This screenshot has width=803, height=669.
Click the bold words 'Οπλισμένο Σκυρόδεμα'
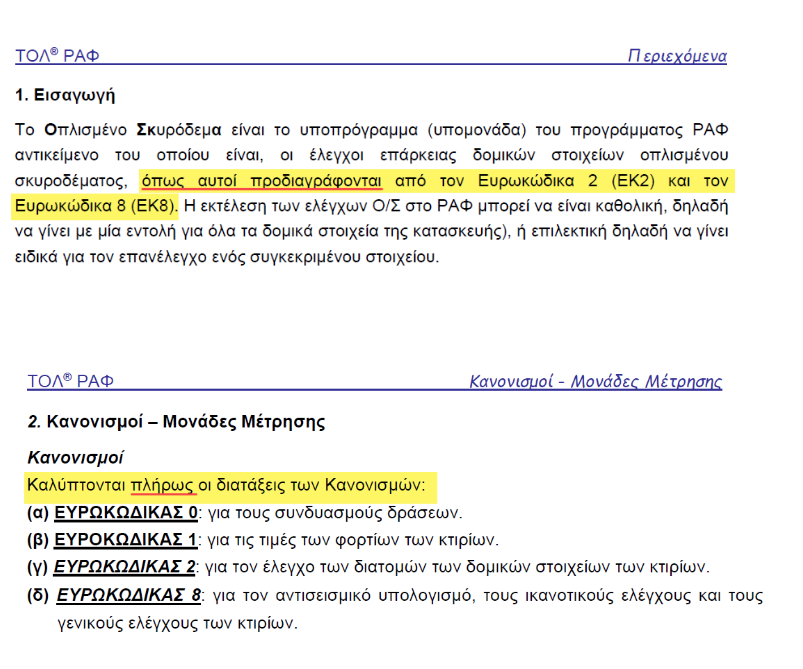pos(133,130)
